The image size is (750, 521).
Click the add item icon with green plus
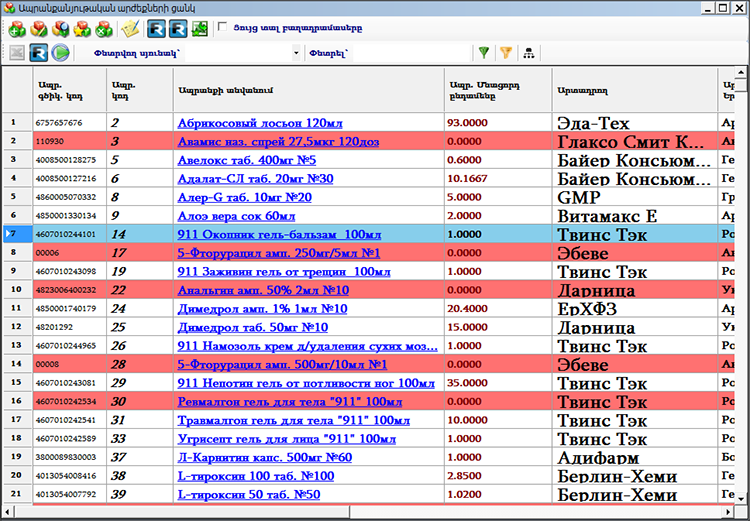(x=16, y=29)
